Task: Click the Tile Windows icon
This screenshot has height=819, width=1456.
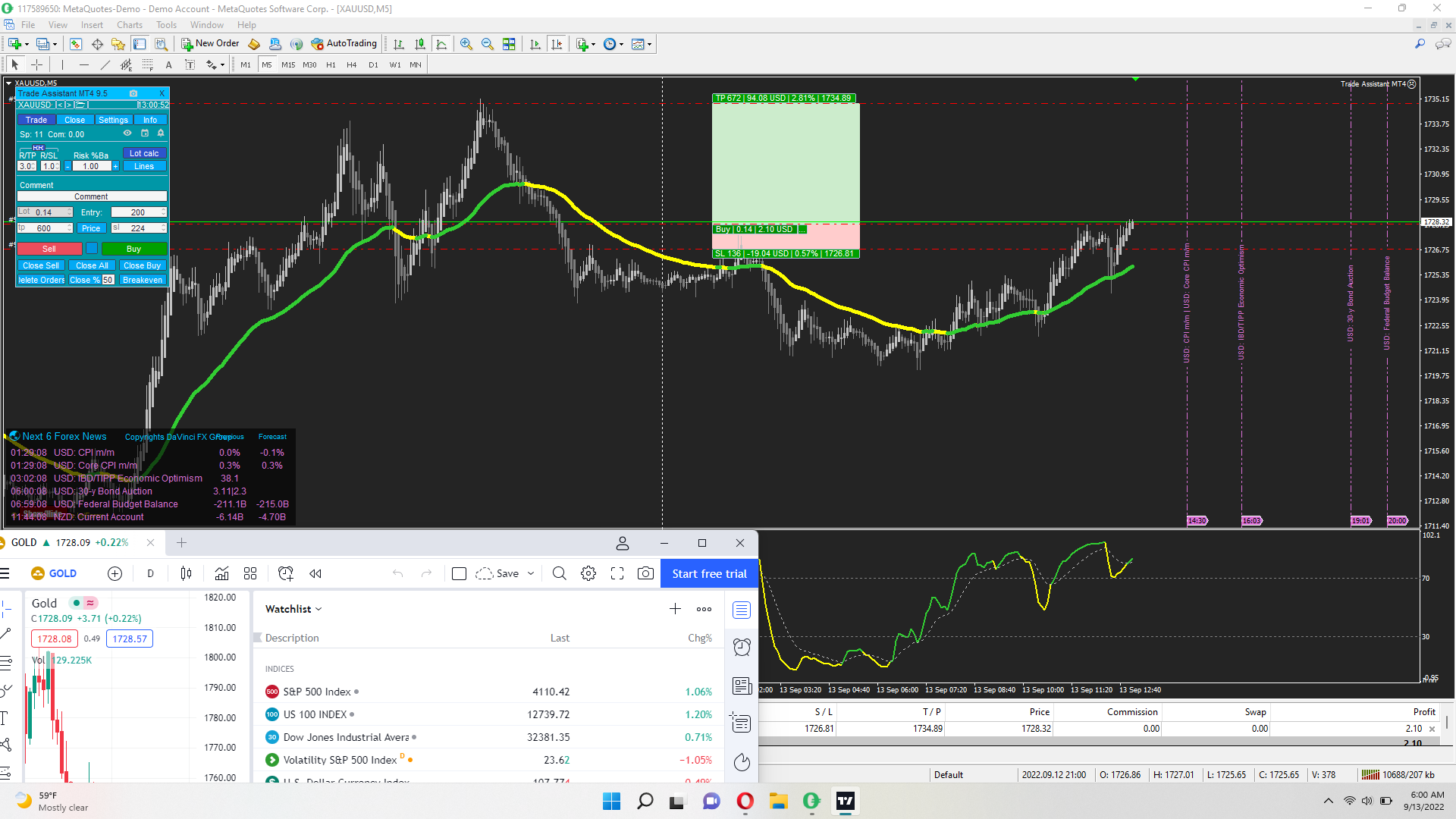Action: (x=509, y=44)
